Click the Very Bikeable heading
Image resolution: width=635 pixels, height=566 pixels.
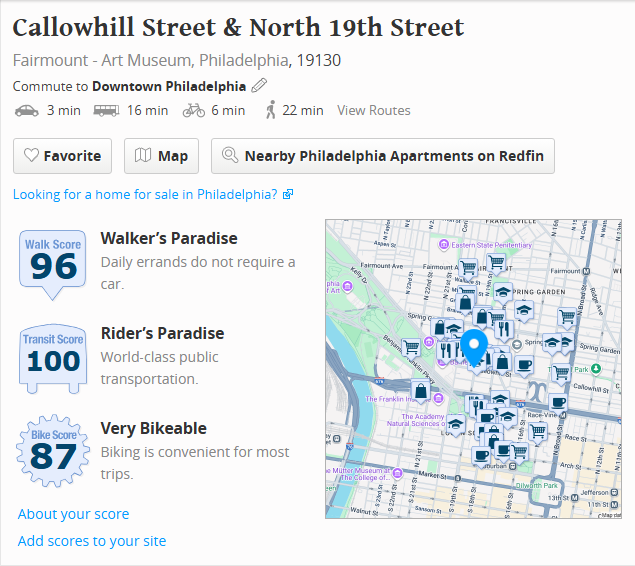[x=153, y=428]
